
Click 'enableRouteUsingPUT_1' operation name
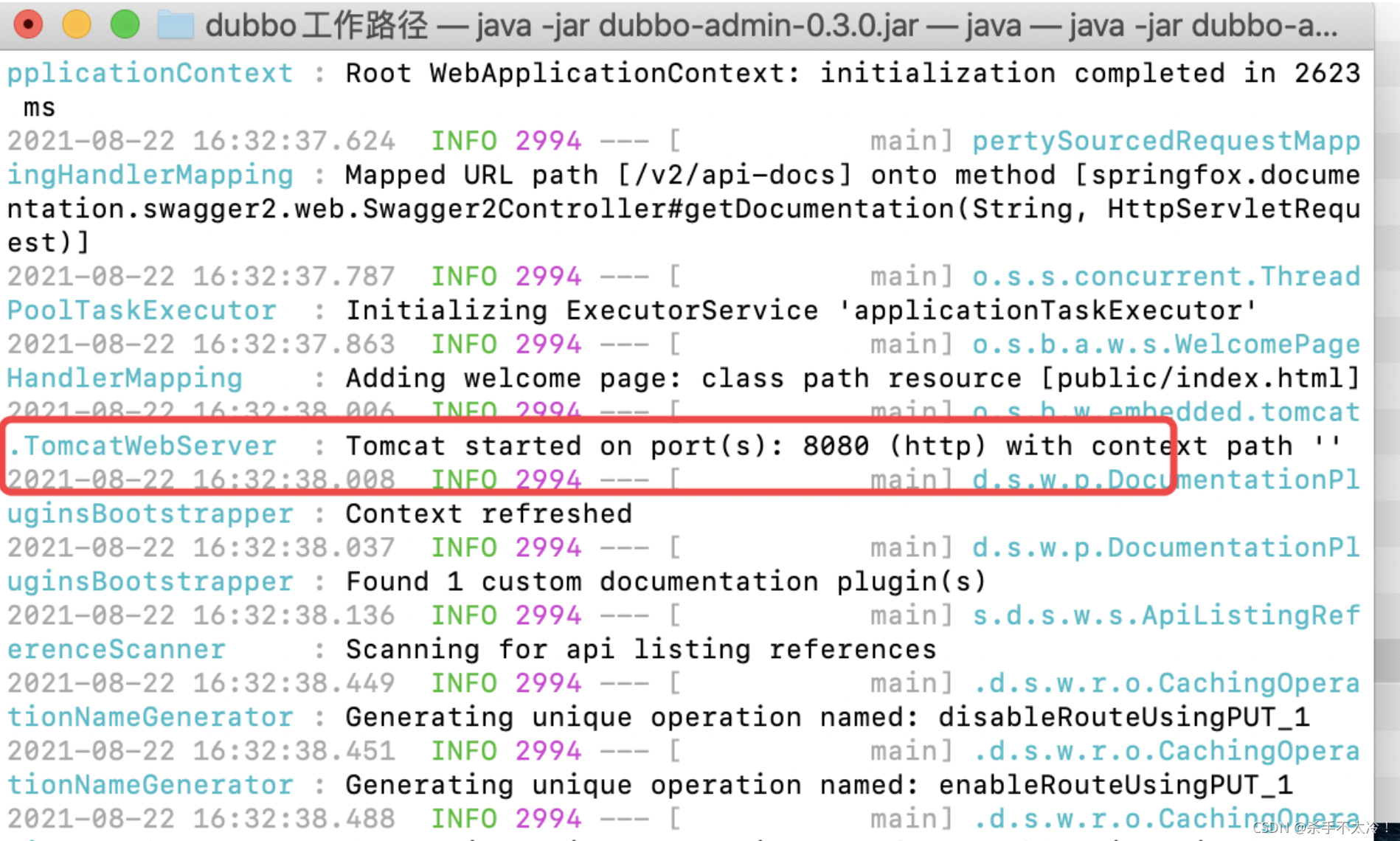[x=1116, y=785]
